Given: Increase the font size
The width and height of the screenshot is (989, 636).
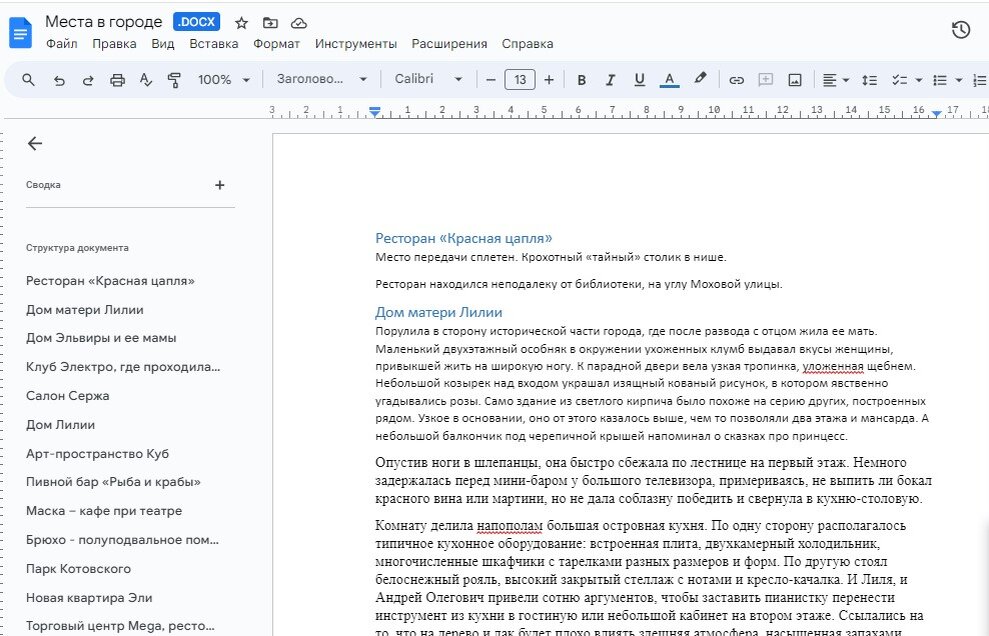Looking at the screenshot, I should [x=549, y=80].
